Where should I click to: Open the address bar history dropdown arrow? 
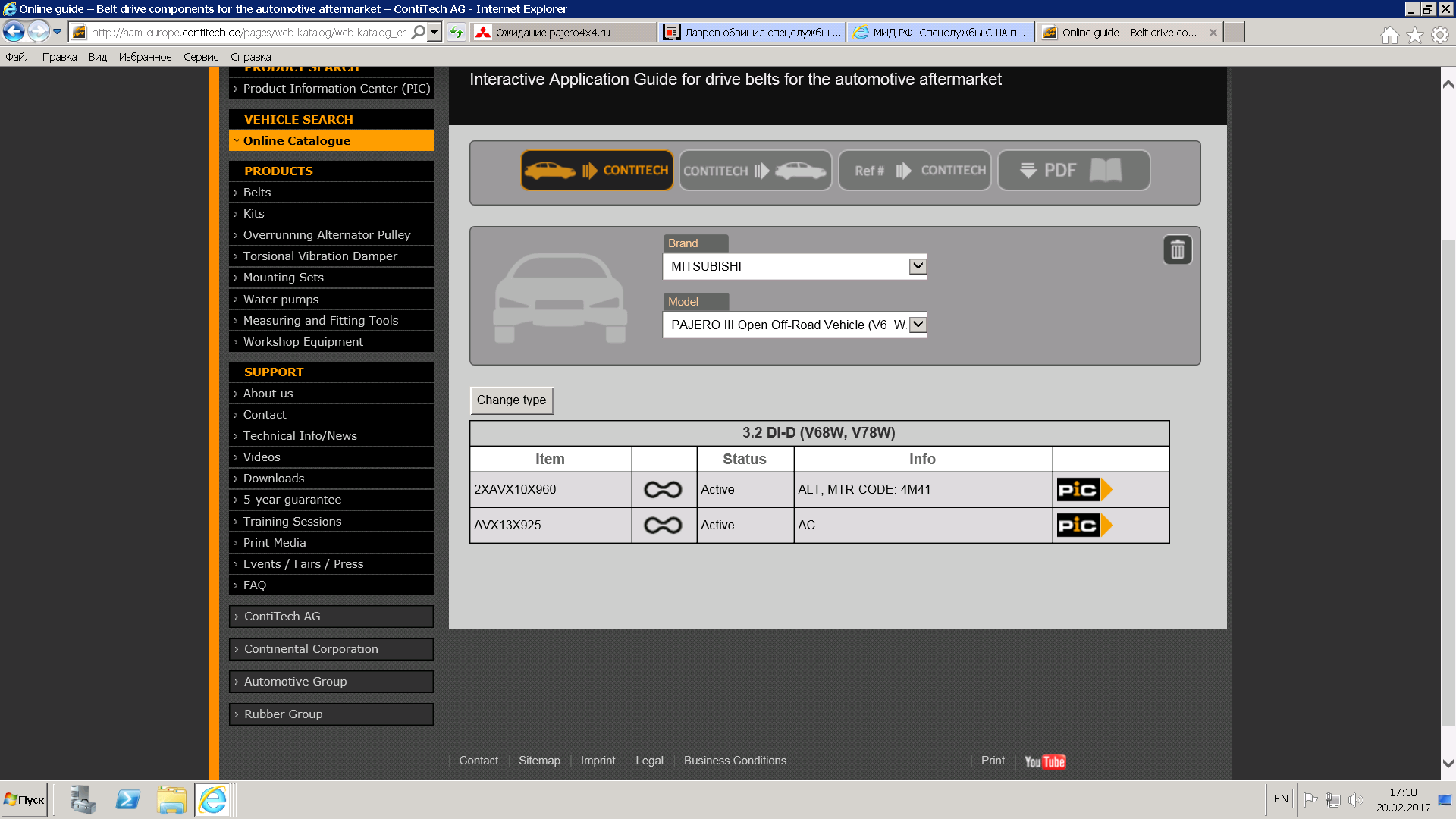(x=435, y=33)
